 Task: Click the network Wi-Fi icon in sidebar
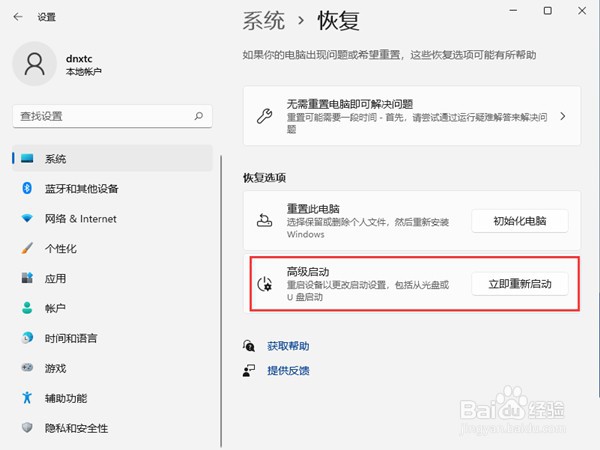(x=27, y=218)
